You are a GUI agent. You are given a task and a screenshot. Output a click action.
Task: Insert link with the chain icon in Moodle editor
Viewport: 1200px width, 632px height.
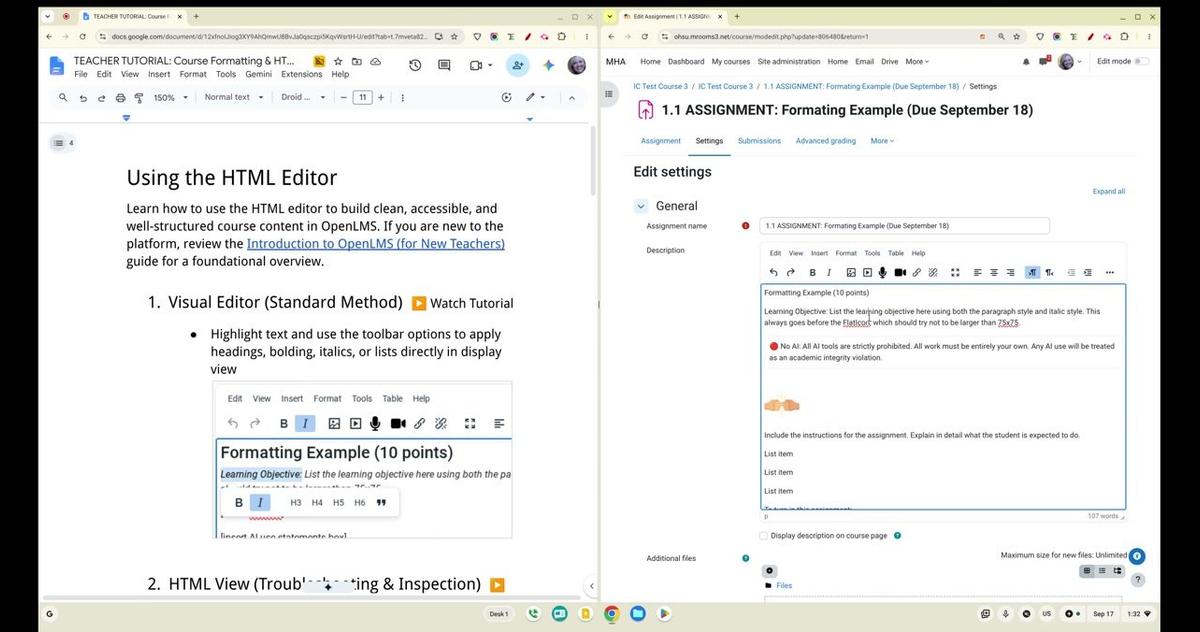click(917, 272)
